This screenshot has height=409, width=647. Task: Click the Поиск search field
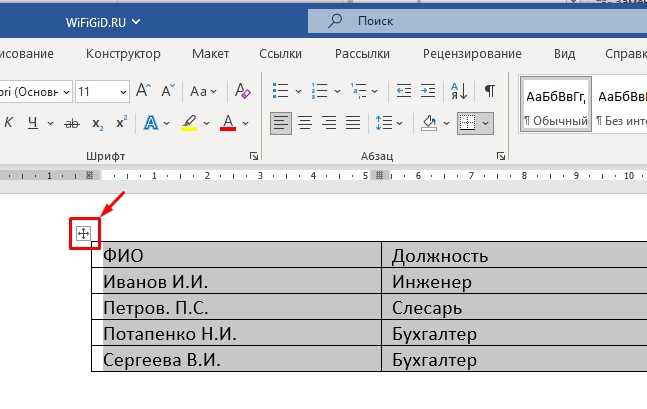(x=477, y=21)
